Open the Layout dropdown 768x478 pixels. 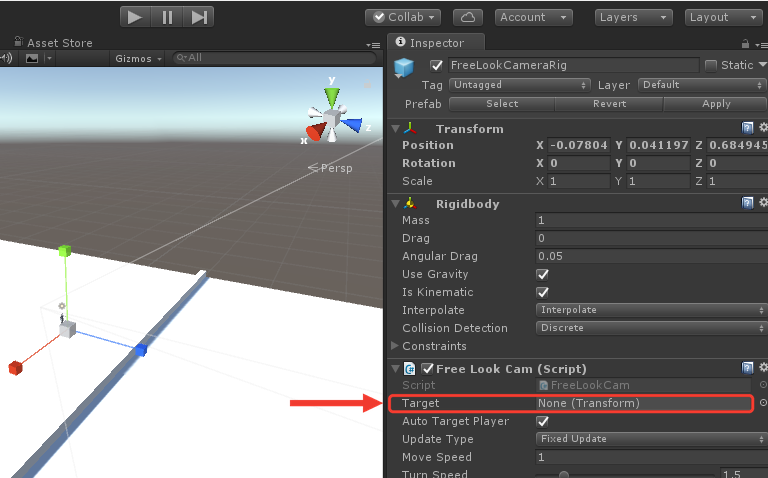pyautogui.click(x=723, y=17)
